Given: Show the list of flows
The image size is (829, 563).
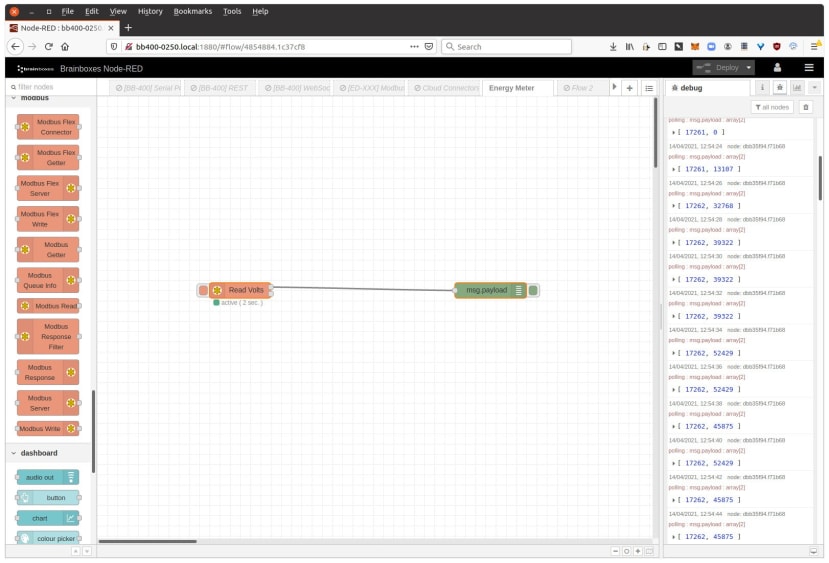Looking at the screenshot, I should click(x=649, y=88).
